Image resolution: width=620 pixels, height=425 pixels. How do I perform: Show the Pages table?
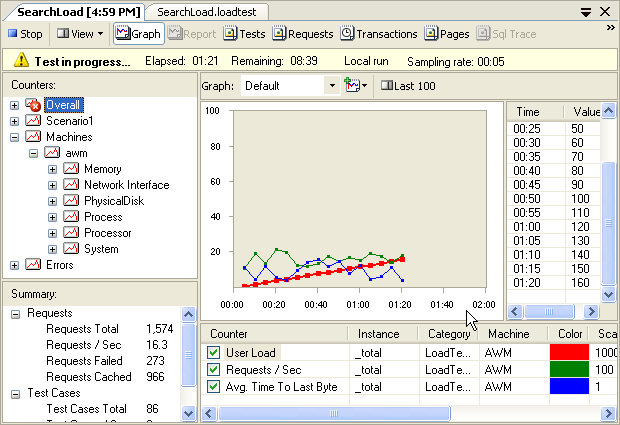[447, 34]
